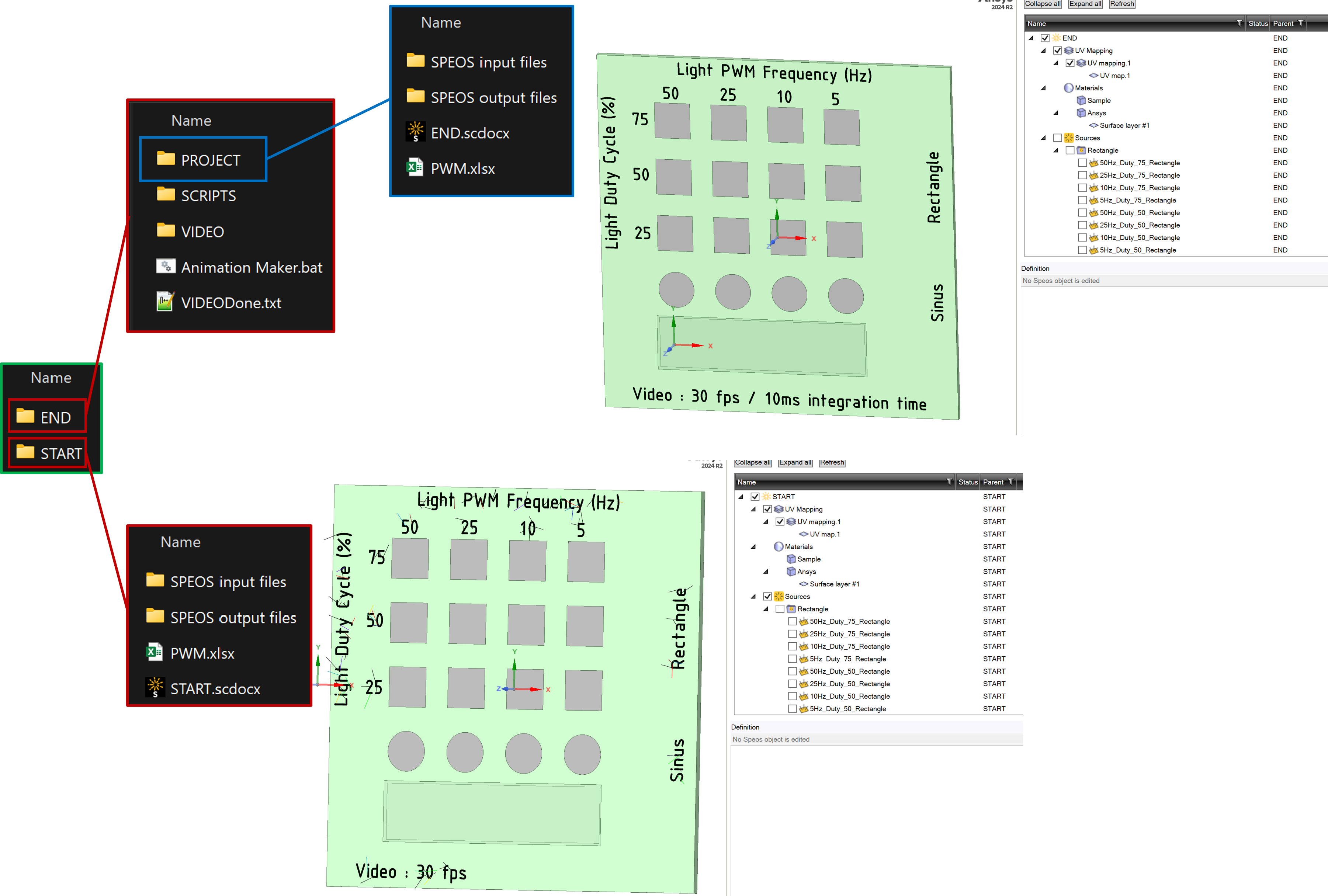The width and height of the screenshot is (1328, 896).
Task: Collapse Rectangle node in END tree
Action: [x=1057, y=150]
